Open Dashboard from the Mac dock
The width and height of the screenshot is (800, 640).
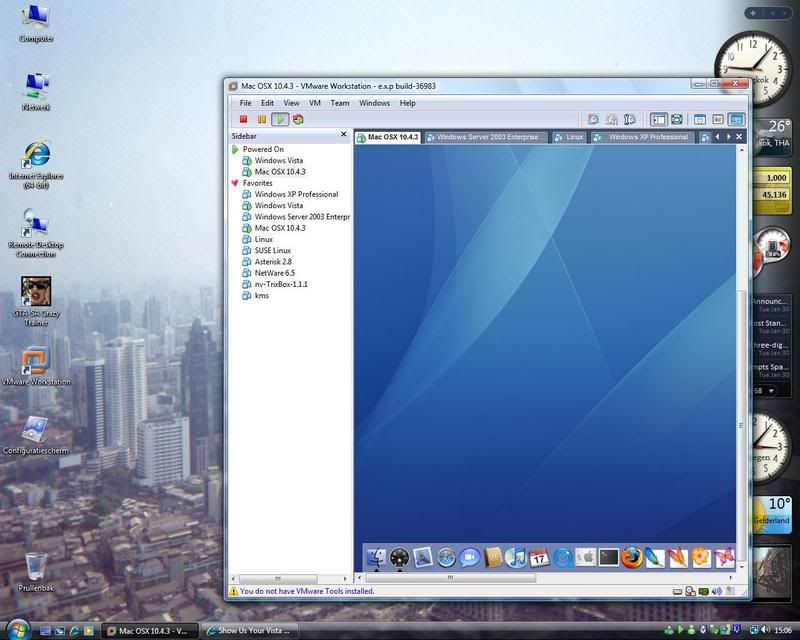pyautogui.click(x=399, y=557)
